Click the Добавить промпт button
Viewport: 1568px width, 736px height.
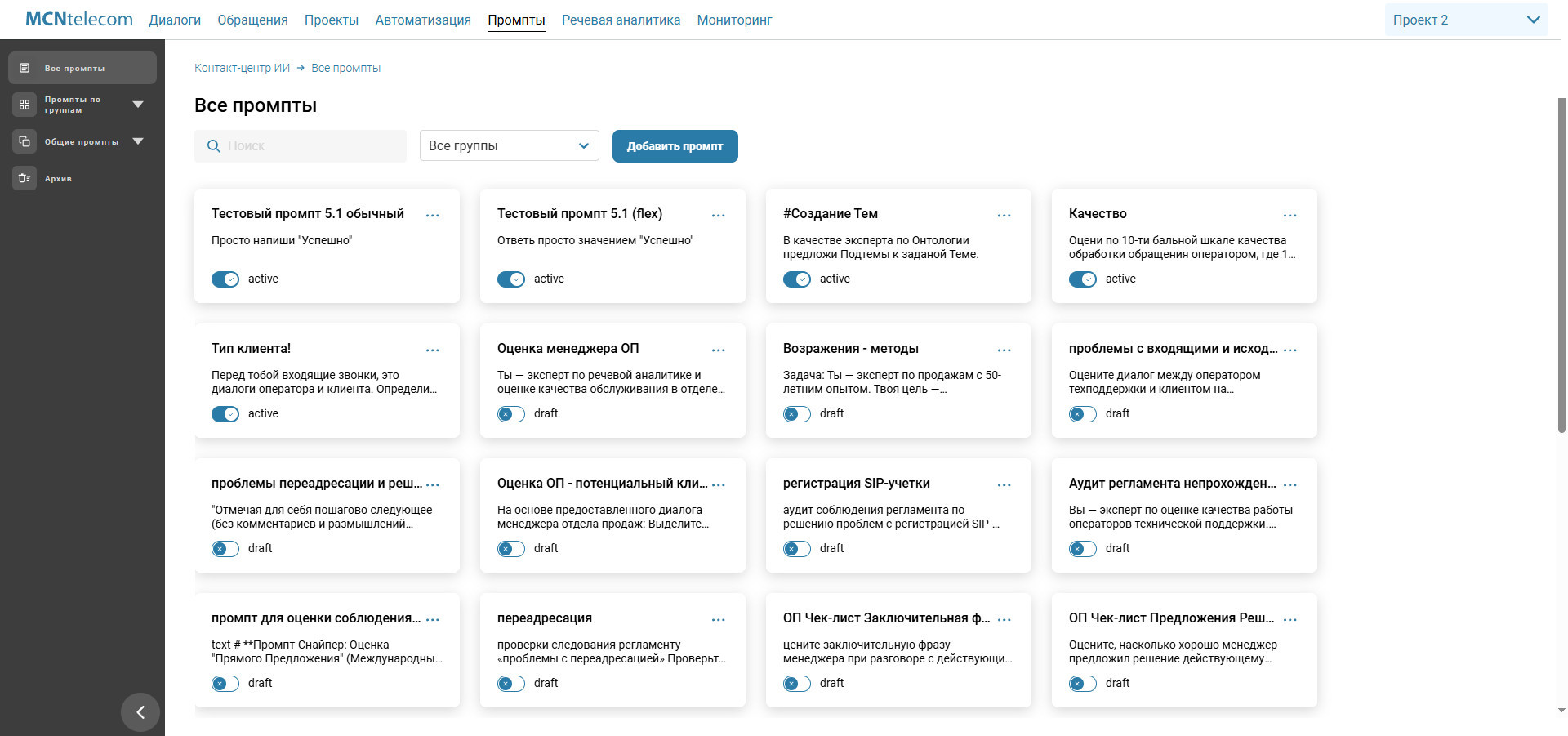pyautogui.click(x=675, y=146)
